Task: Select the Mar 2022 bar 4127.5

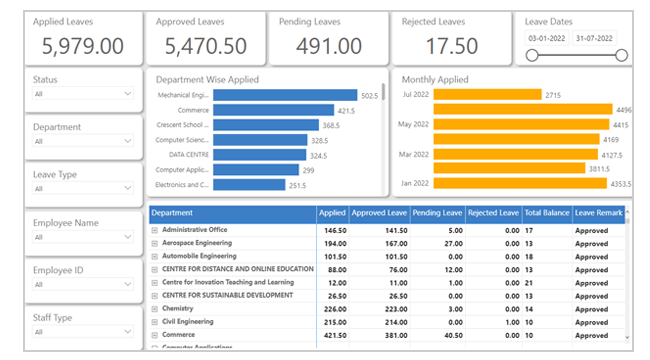Action: [516, 154]
